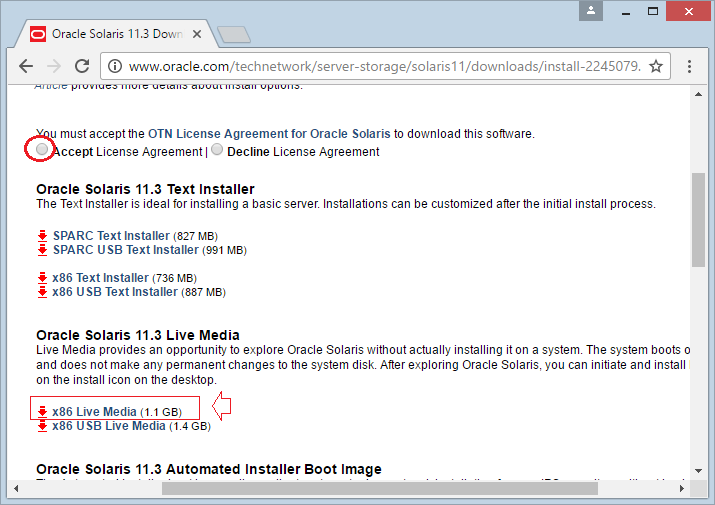The height and width of the screenshot is (505, 715).
Task: Click the Automated Installer Boot Image heading
Action: [x=209, y=469]
